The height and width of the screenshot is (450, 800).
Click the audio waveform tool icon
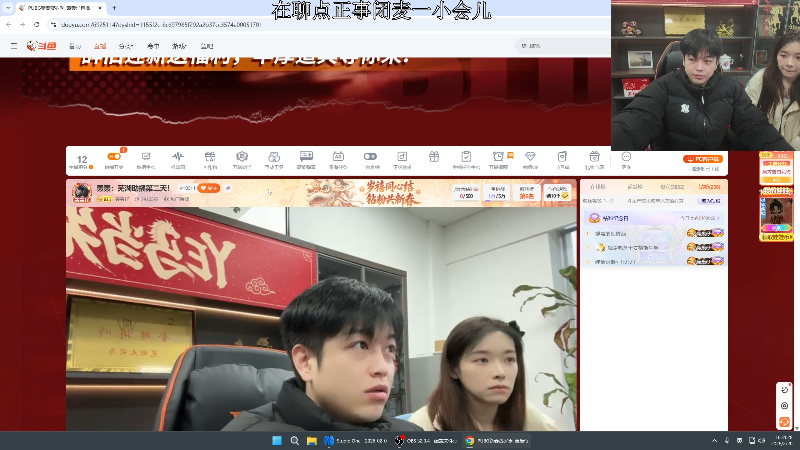click(178, 157)
